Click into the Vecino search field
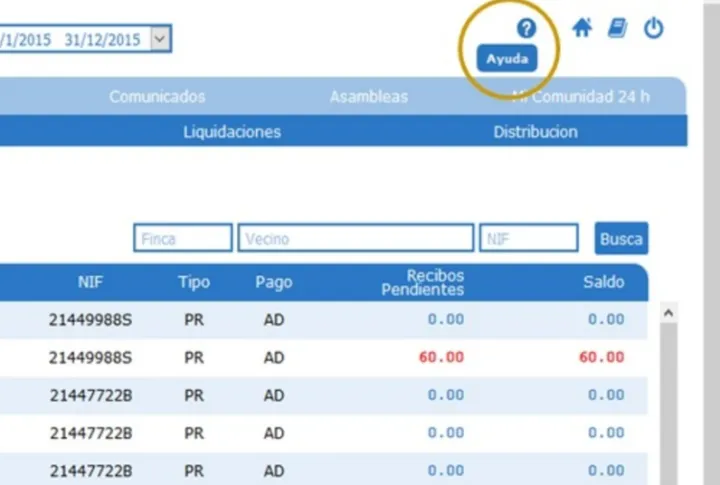Image resolution: width=720 pixels, height=485 pixels. [355, 239]
